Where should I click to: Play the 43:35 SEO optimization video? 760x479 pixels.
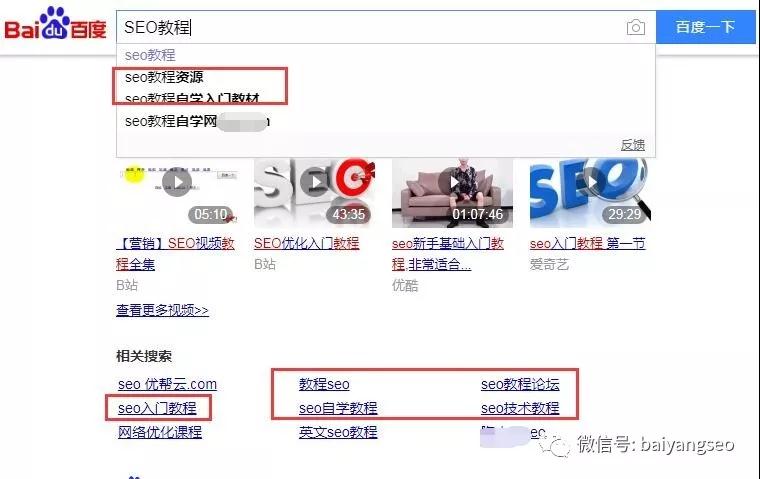coord(315,182)
